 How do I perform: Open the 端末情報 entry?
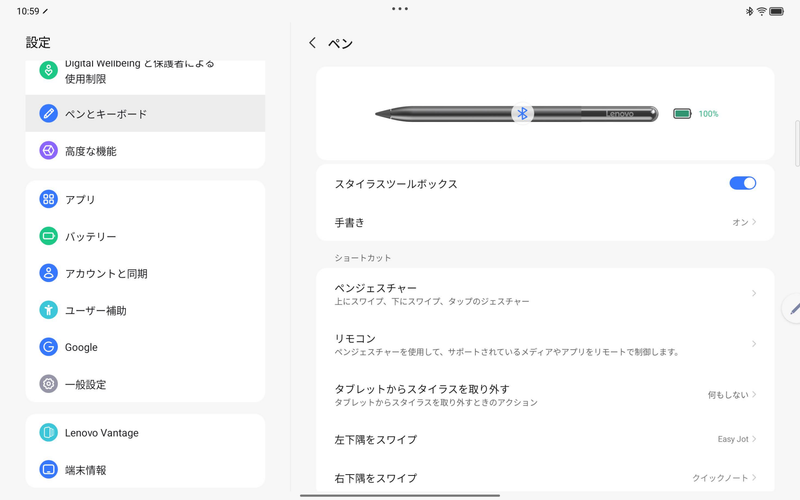[145, 469]
